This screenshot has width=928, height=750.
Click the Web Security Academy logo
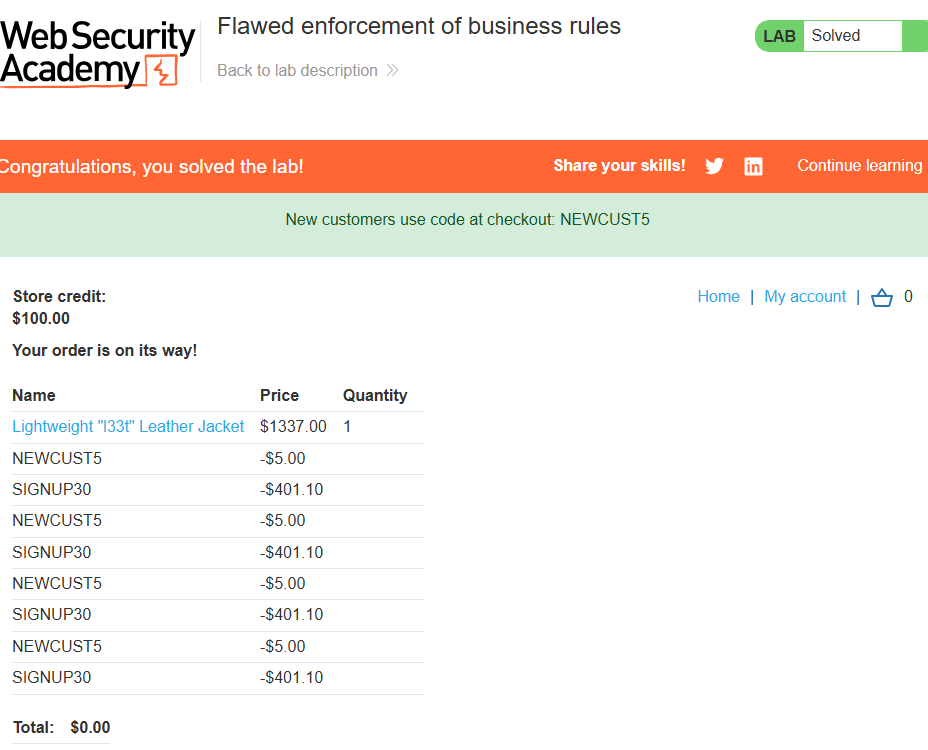click(x=98, y=54)
